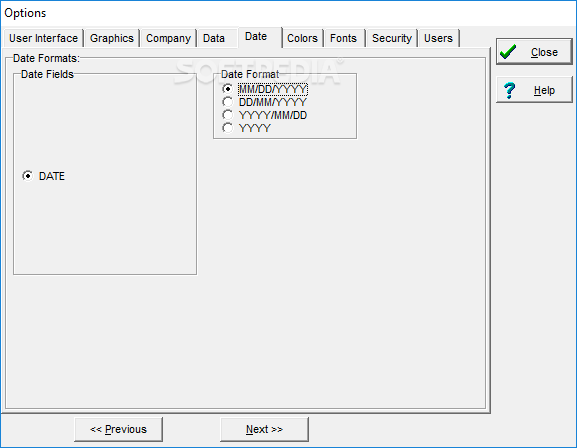577x448 pixels.
Task: Switch to the Graphics tab
Action: 112,38
